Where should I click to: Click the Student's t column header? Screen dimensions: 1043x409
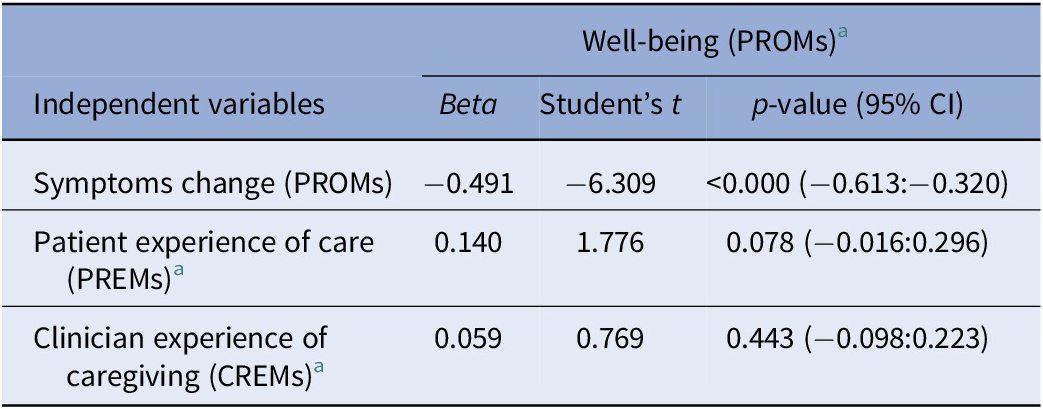pos(610,104)
